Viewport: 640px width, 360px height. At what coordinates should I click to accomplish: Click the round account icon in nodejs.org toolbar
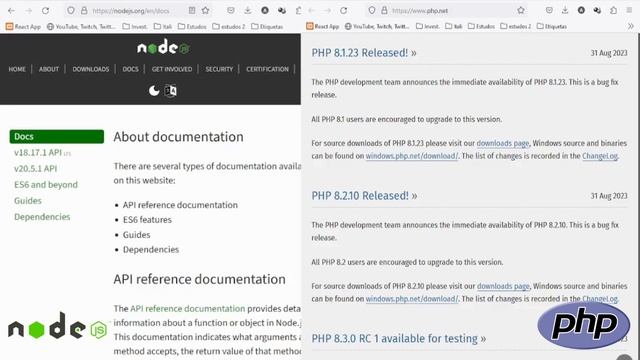(x=264, y=11)
